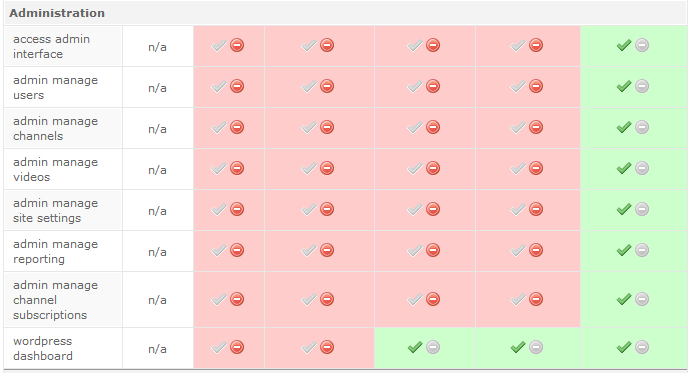Click red deny icon for admin manage channel subscriptions, first role column
Screen dimensions: 695x373
237,299
